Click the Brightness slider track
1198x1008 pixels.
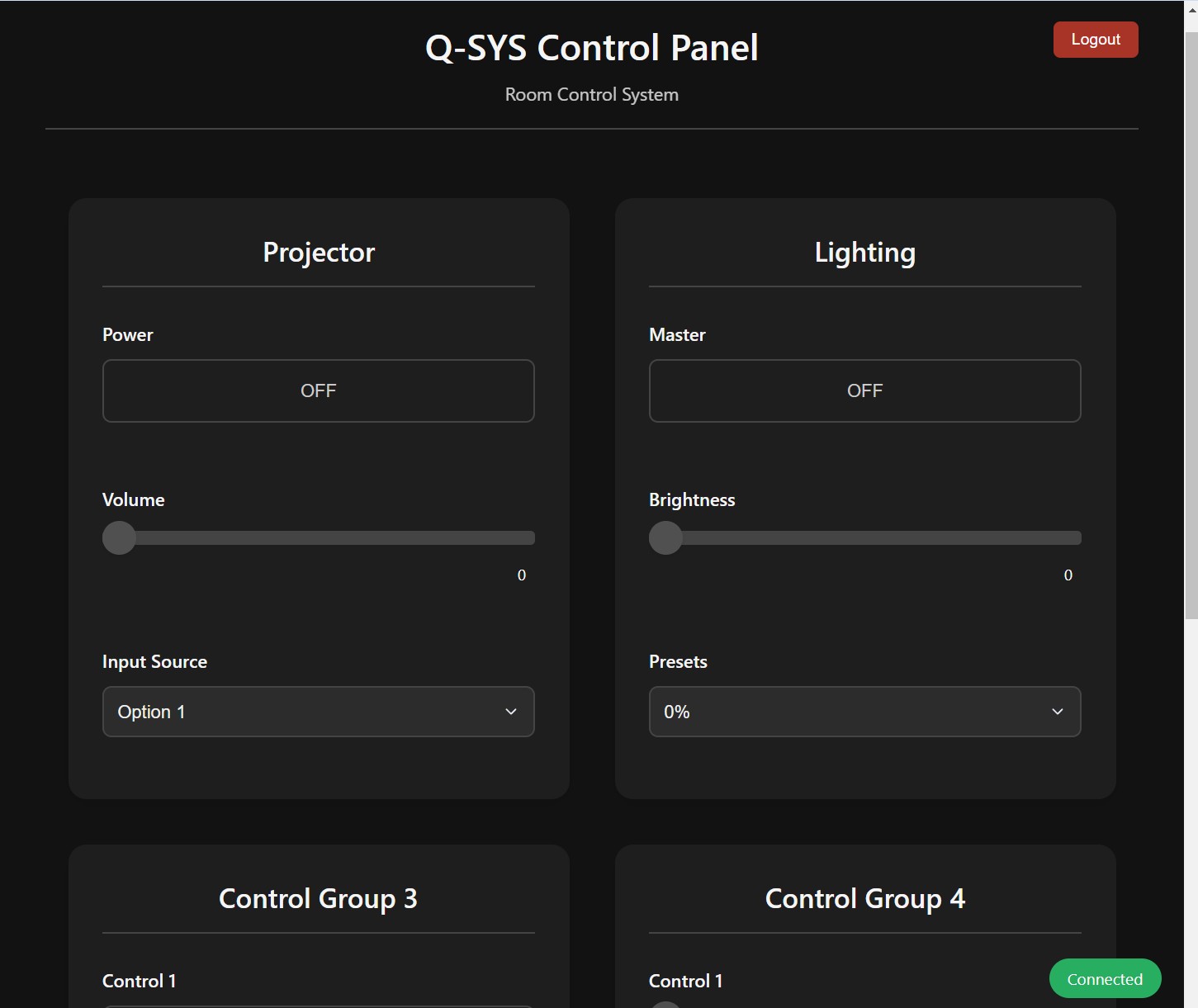click(x=864, y=537)
